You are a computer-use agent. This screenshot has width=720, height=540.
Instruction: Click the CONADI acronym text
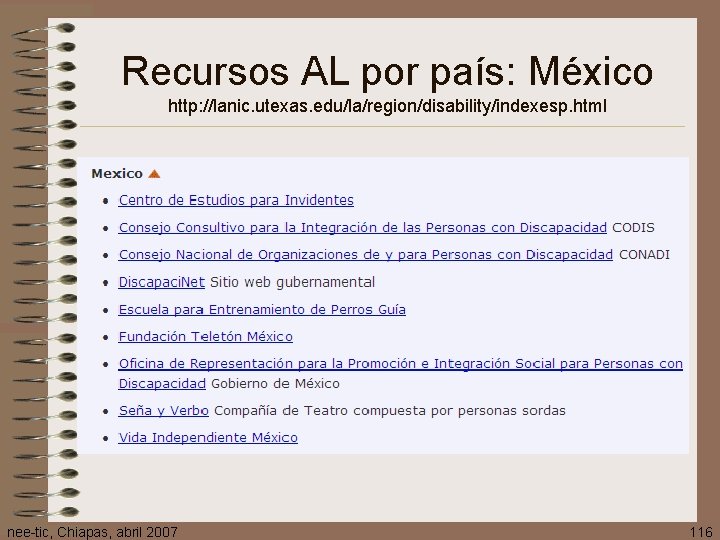pos(644,255)
